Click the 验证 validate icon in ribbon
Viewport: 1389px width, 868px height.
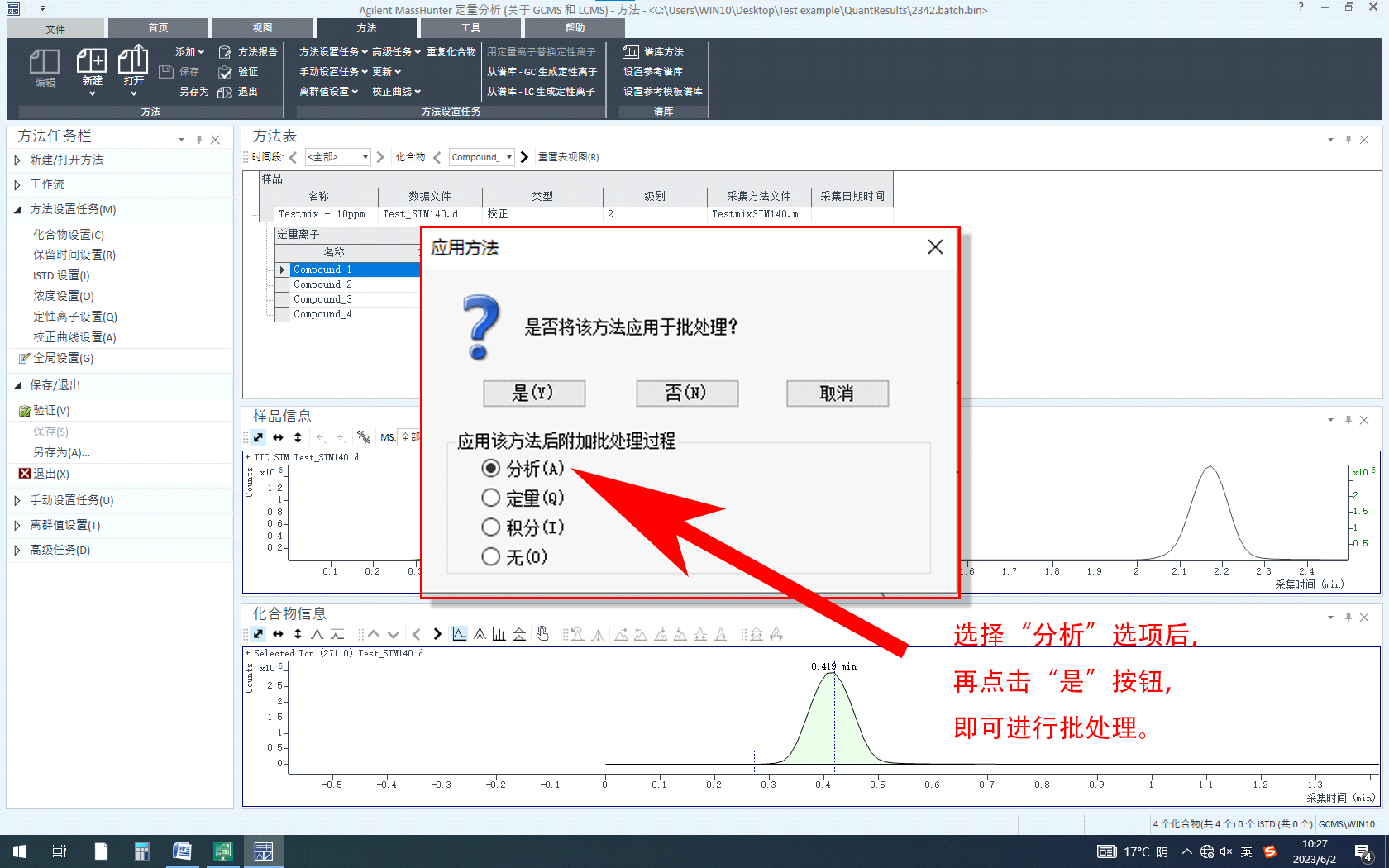click(225, 72)
